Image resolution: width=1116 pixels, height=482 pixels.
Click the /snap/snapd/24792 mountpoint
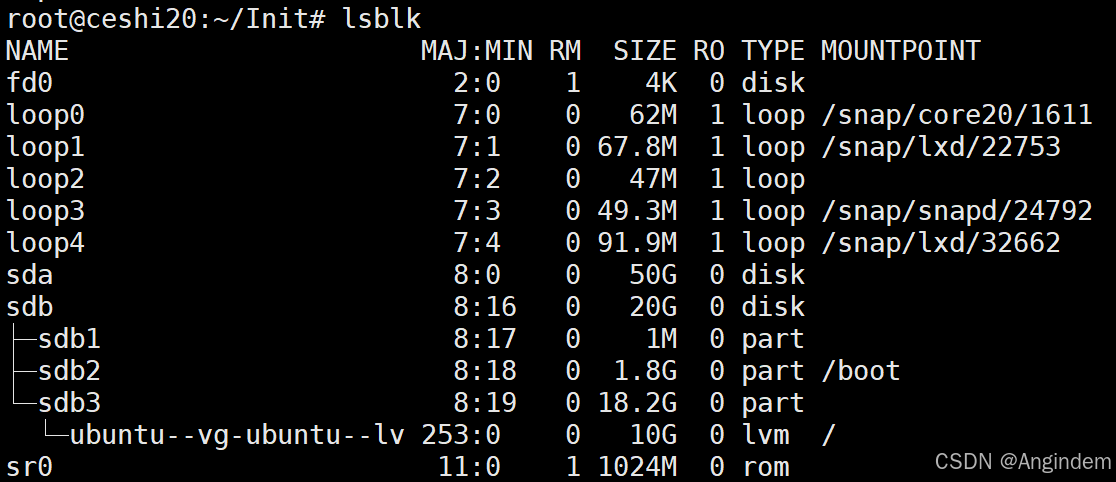pyautogui.click(x=957, y=211)
